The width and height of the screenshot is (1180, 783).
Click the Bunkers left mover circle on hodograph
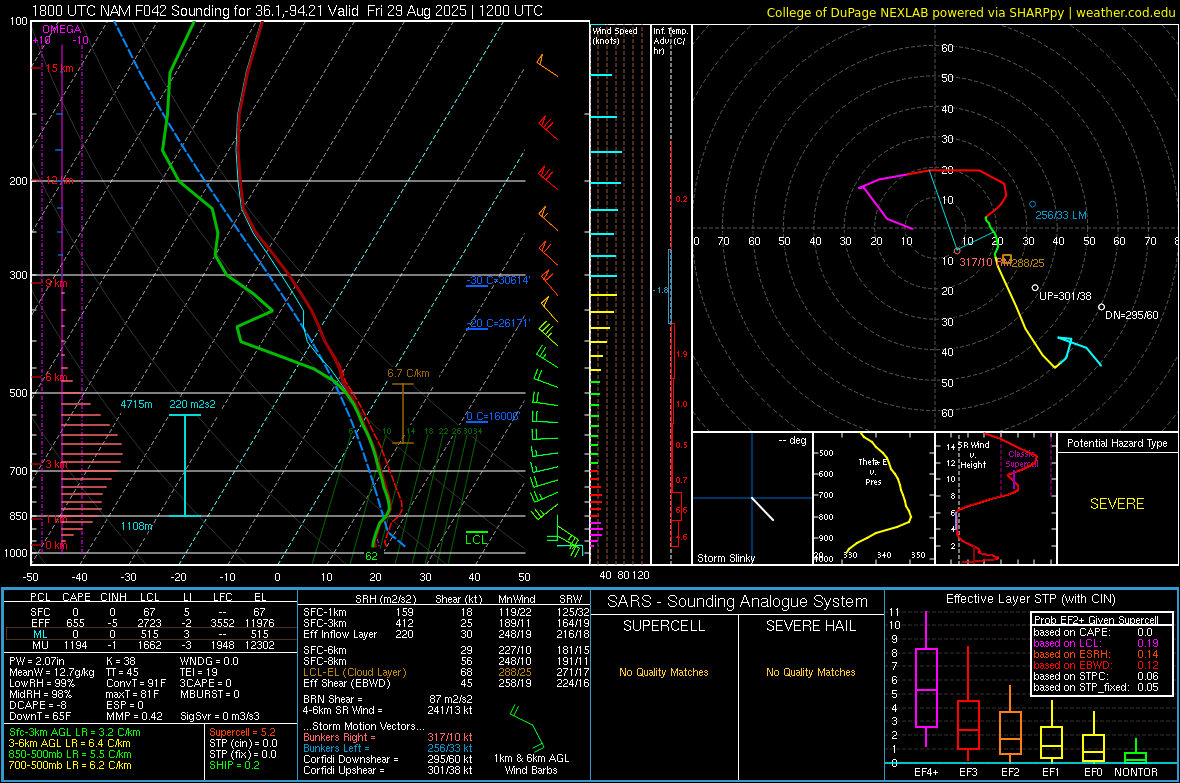pos(1032,204)
